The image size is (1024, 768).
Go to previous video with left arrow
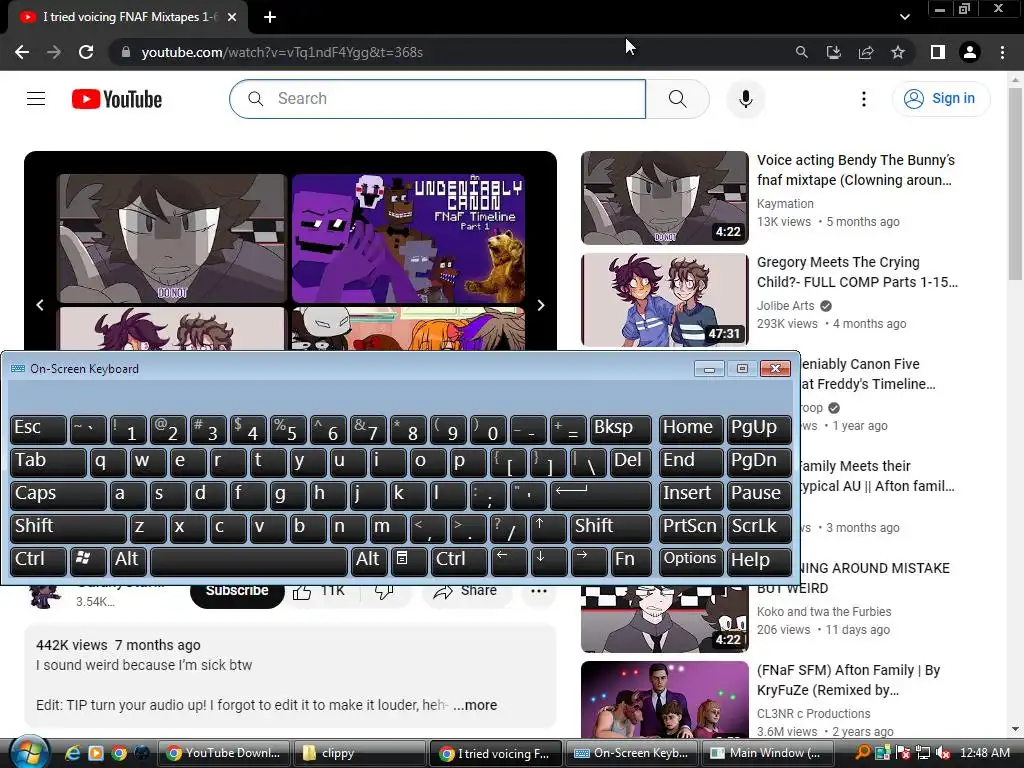(40, 305)
